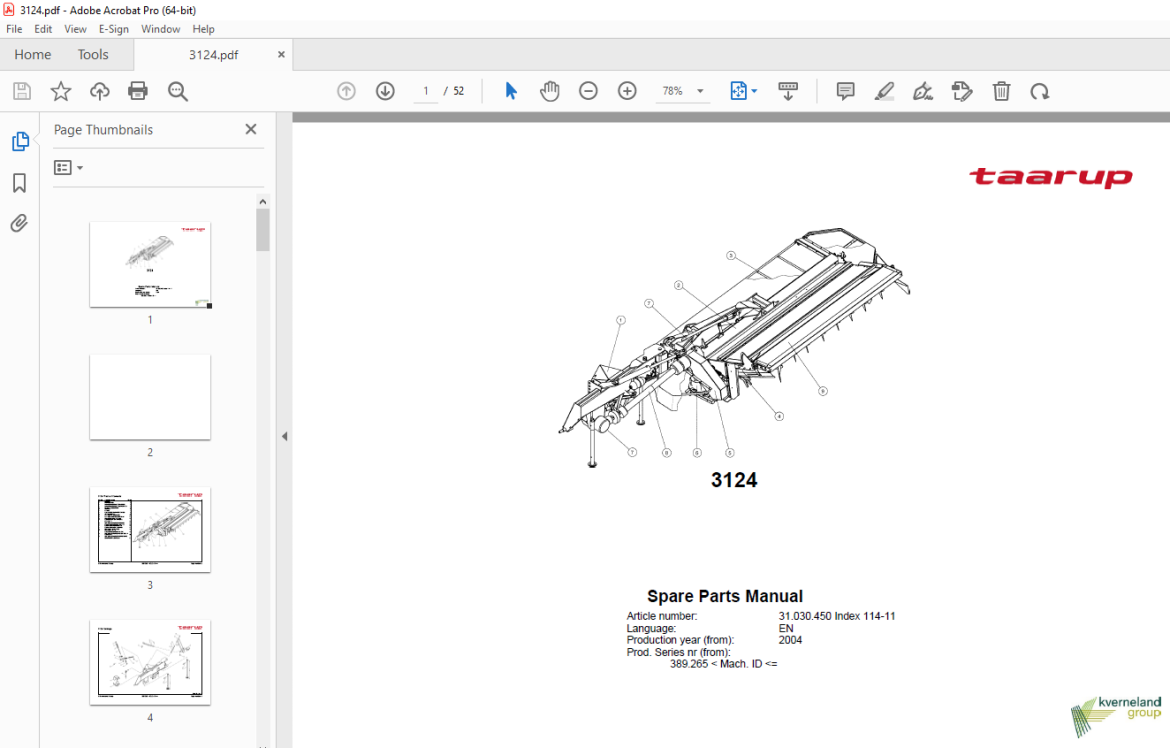Open the View menu
The image size is (1170, 748).
coord(75,29)
